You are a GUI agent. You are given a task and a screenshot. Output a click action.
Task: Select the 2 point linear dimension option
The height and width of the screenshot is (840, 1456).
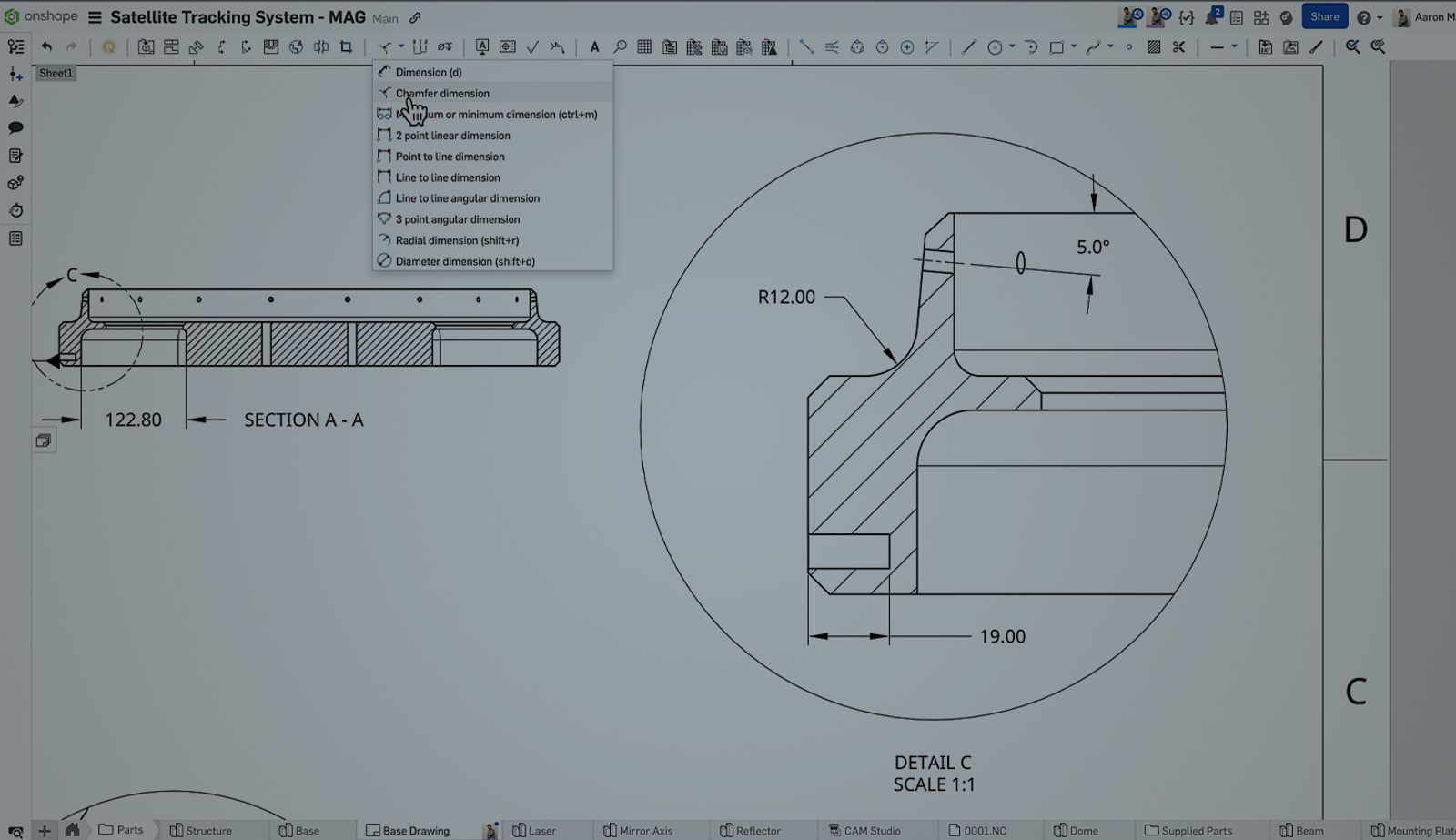coord(452,135)
